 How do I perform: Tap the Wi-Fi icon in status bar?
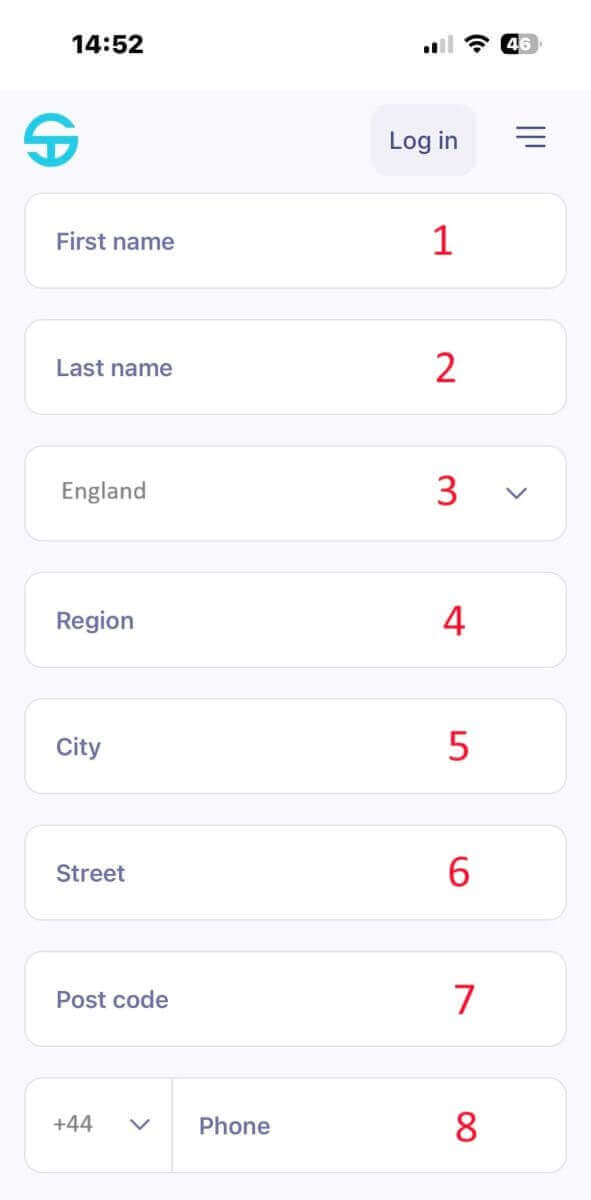point(476,43)
